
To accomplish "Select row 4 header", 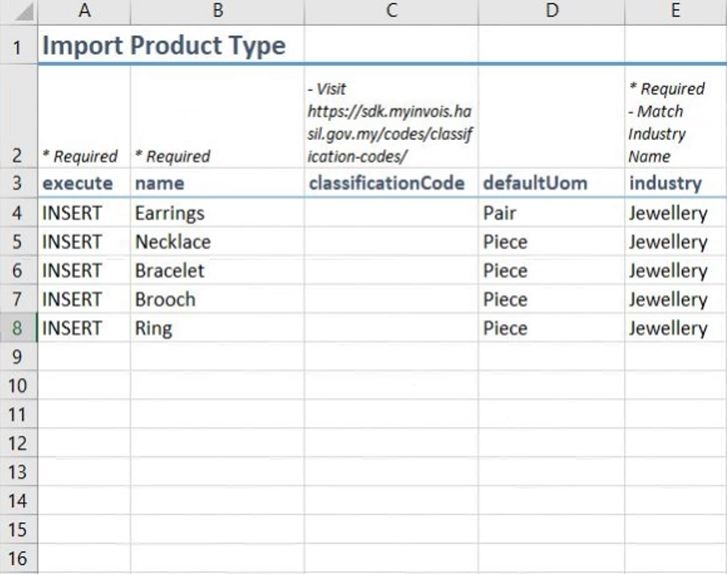I will 19,212.
